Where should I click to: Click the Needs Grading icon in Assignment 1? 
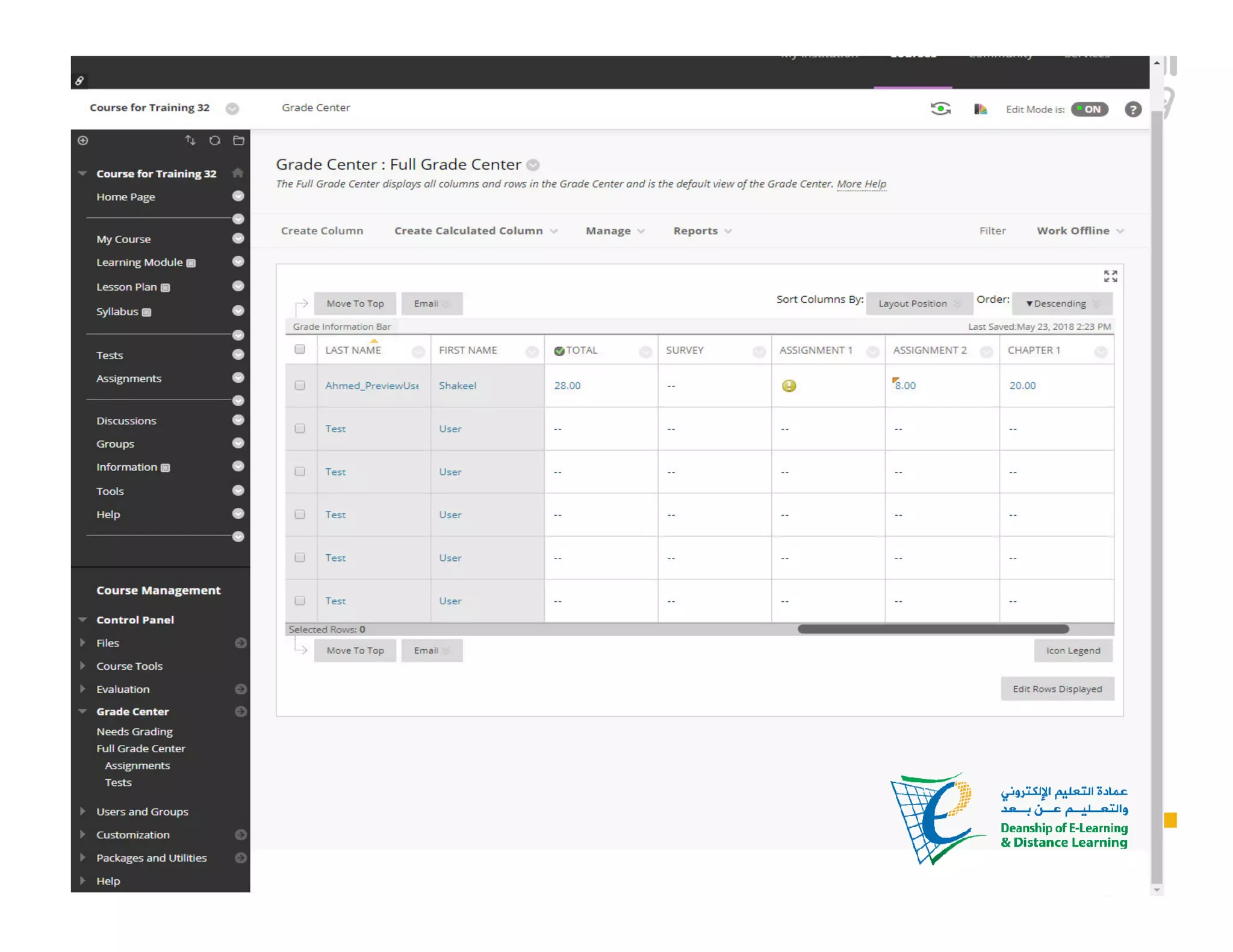pyautogui.click(x=789, y=386)
